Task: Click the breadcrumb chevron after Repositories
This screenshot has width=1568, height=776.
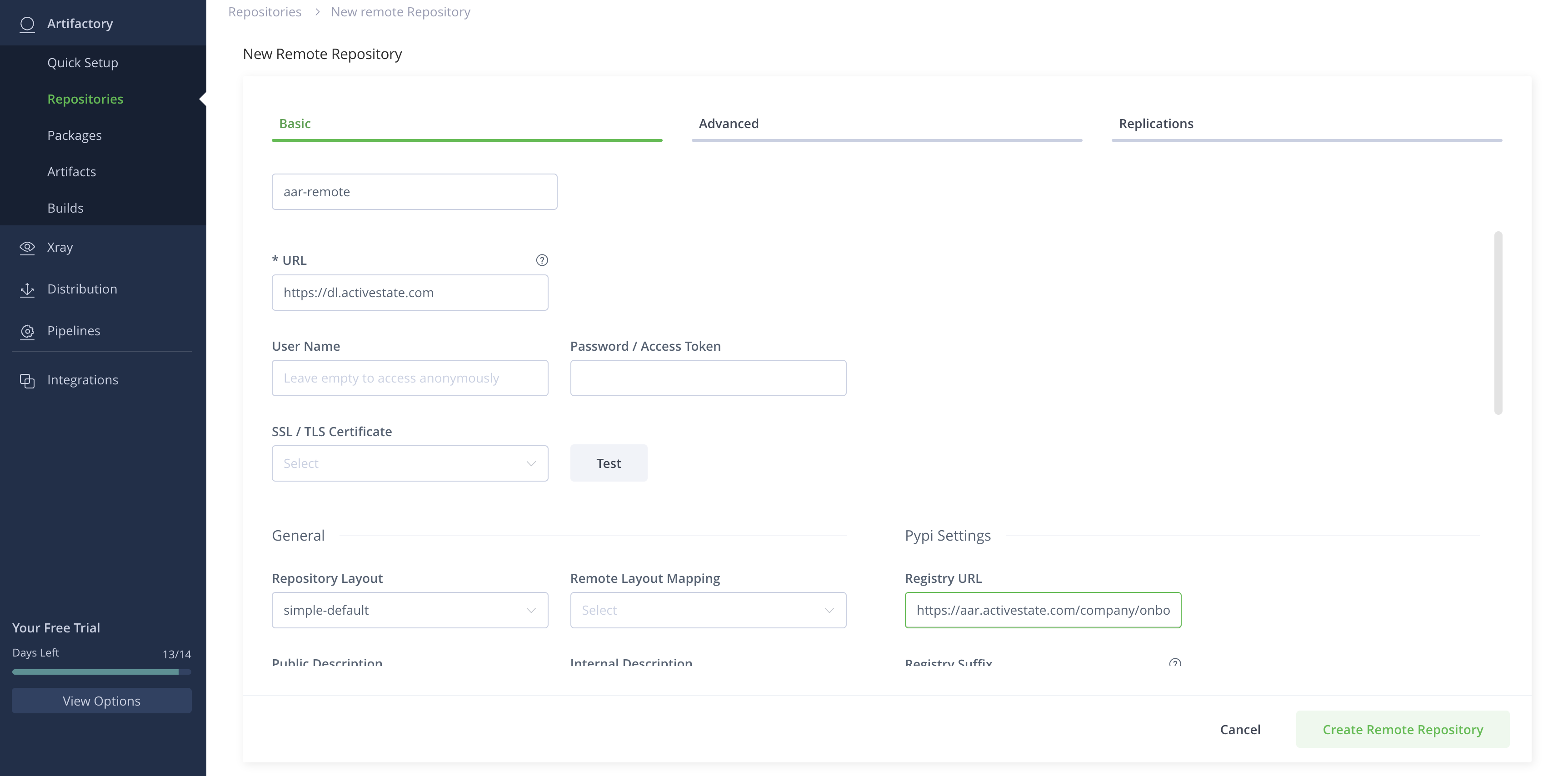Action: coord(317,12)
